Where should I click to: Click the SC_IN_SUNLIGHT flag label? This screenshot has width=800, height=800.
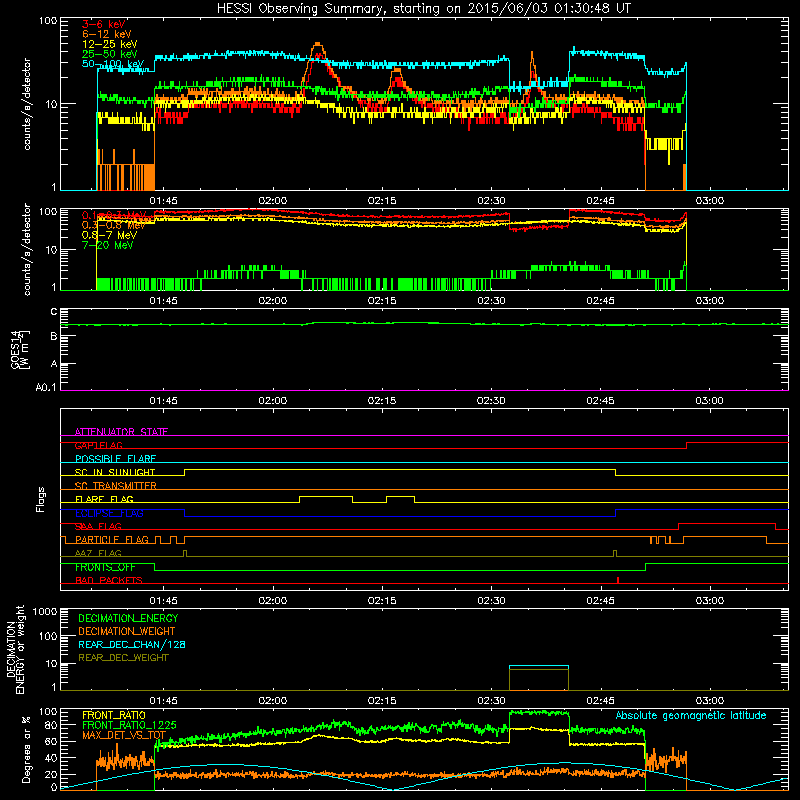tap(115, 472)
